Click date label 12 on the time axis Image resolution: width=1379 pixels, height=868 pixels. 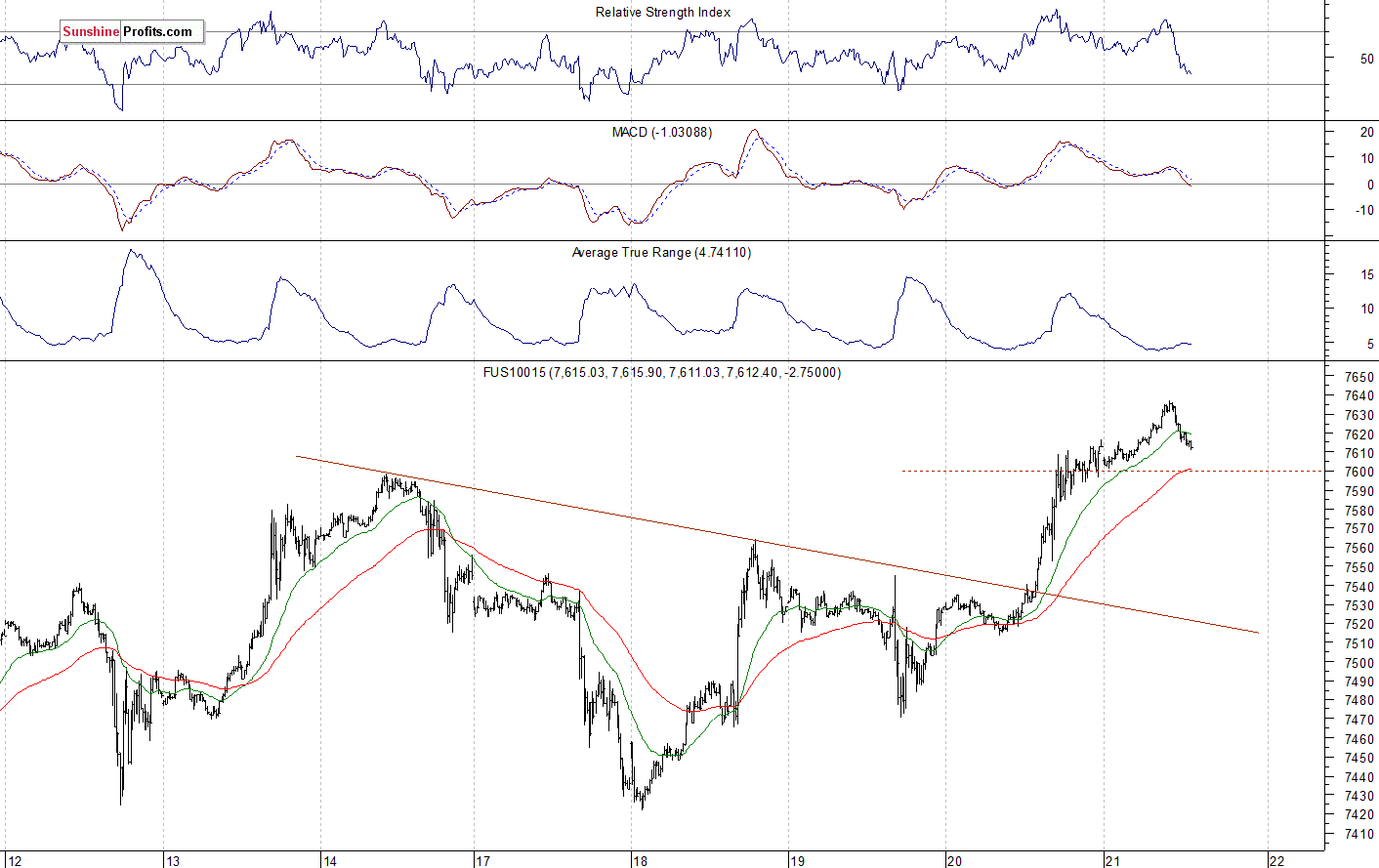click(x=15, y=861)
